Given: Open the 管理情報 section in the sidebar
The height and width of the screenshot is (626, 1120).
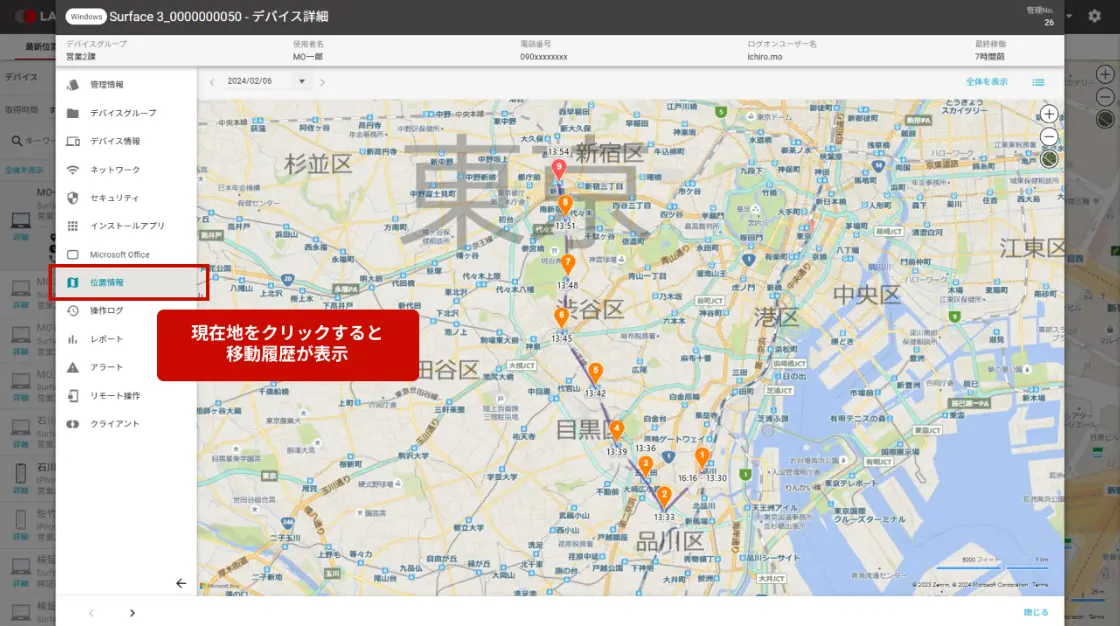Looking at the screenshot, I should [x=126, y=84].
